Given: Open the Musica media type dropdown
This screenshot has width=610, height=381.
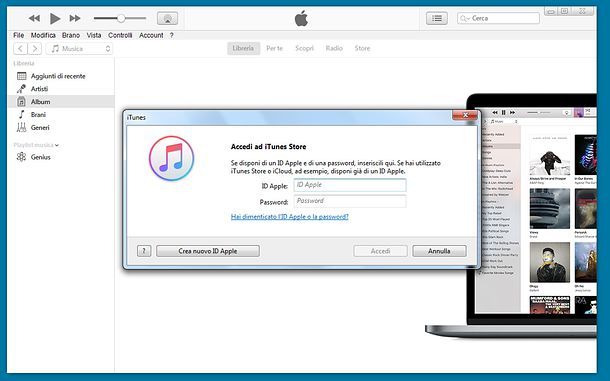Looking at the screenshot, I should [79, 48].
